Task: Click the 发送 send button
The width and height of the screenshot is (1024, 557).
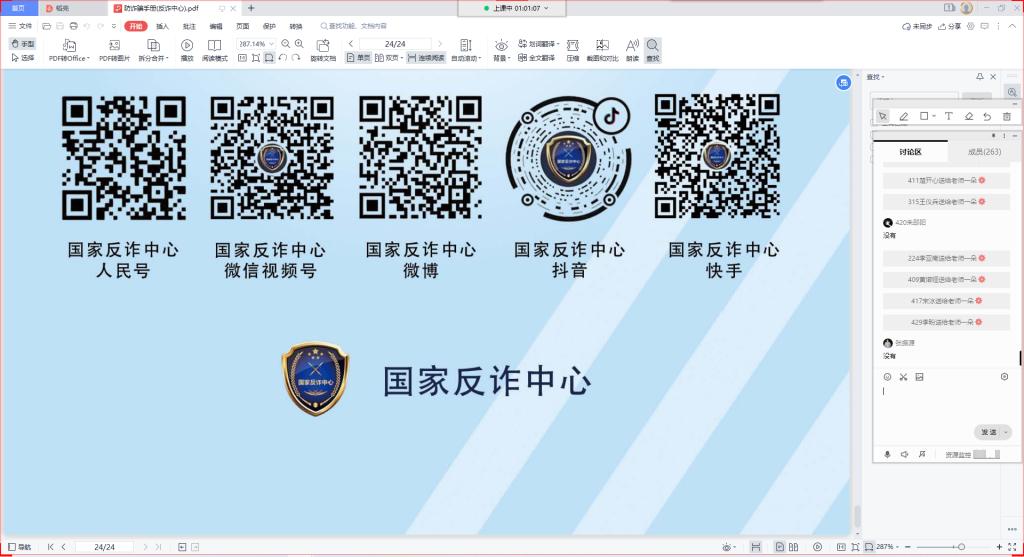Action: coord(988,432)
